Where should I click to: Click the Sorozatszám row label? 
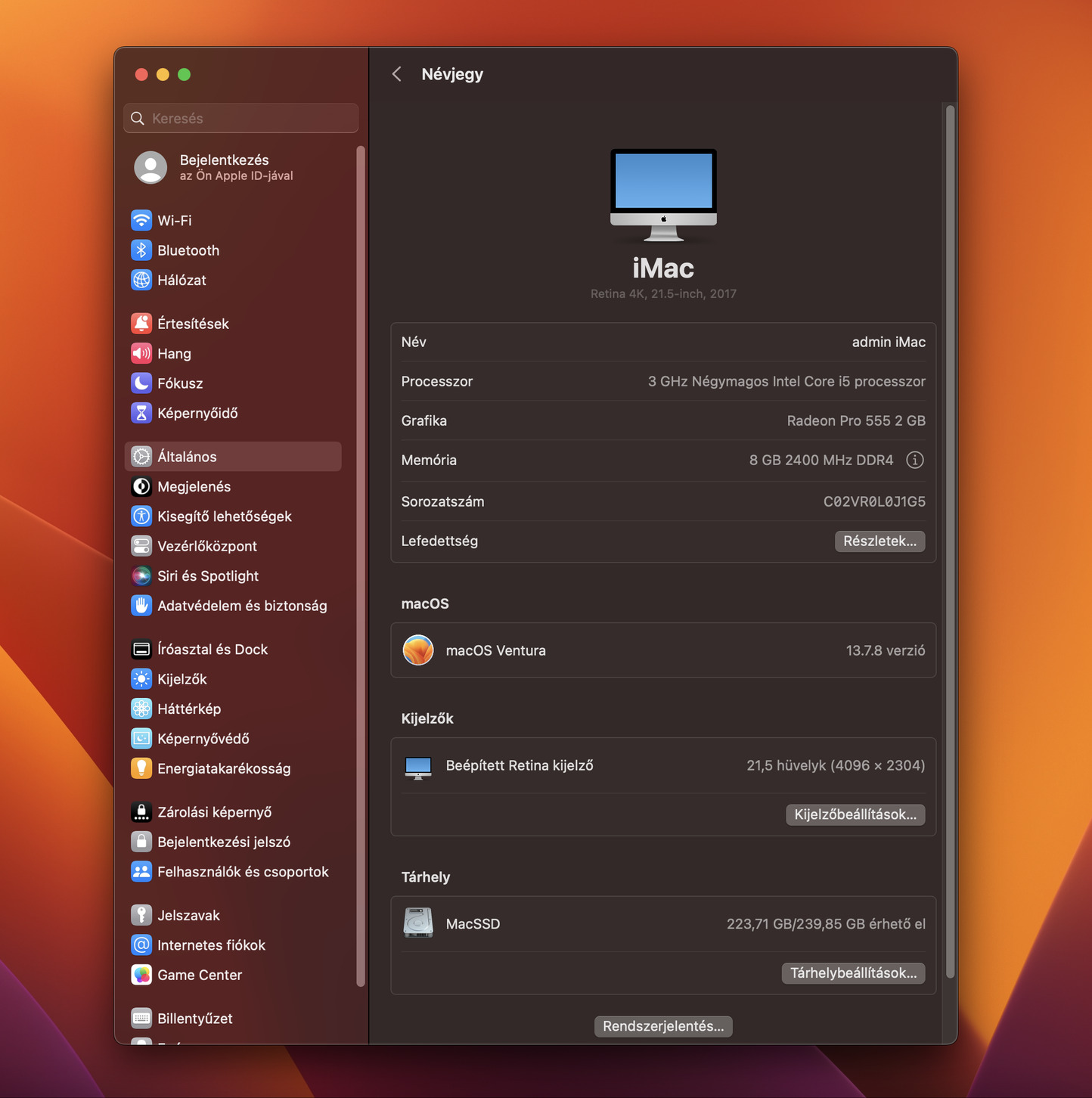(x=442, y=501)
